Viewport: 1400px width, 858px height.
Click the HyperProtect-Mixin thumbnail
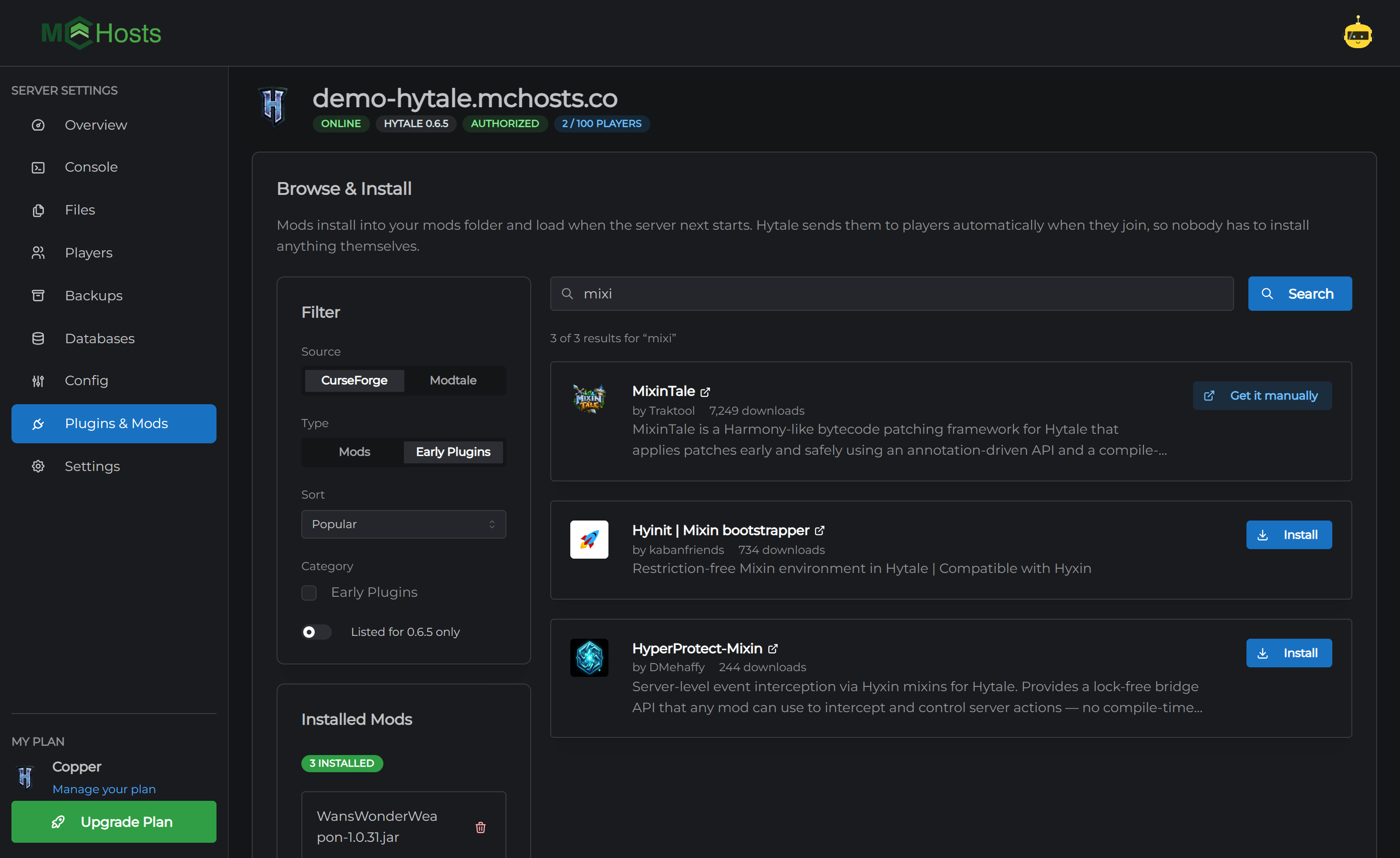point(589,657)
